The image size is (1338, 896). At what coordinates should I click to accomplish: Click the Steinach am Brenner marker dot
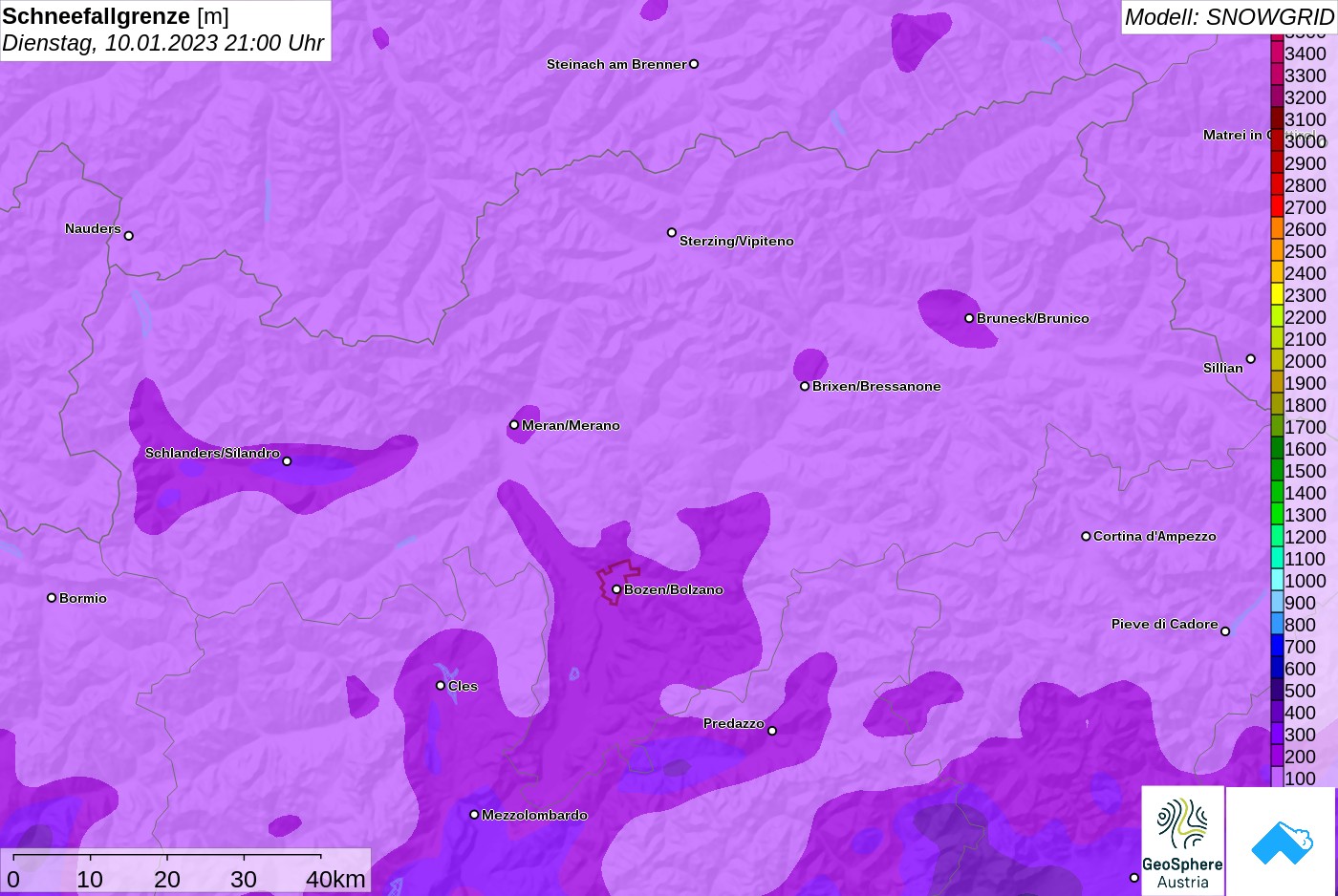[694, 64]
